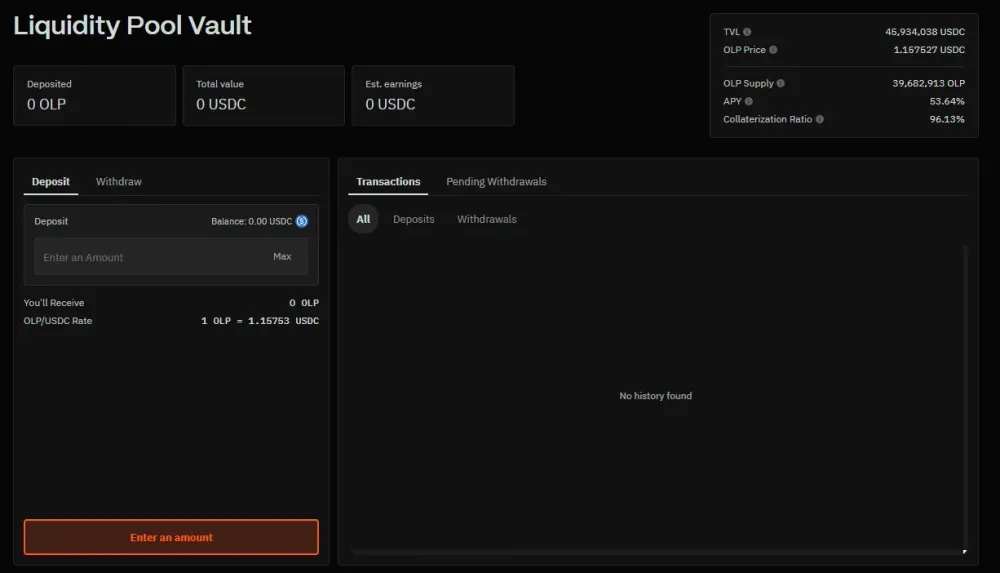Click the Est. earnings card

pos(433,96)
